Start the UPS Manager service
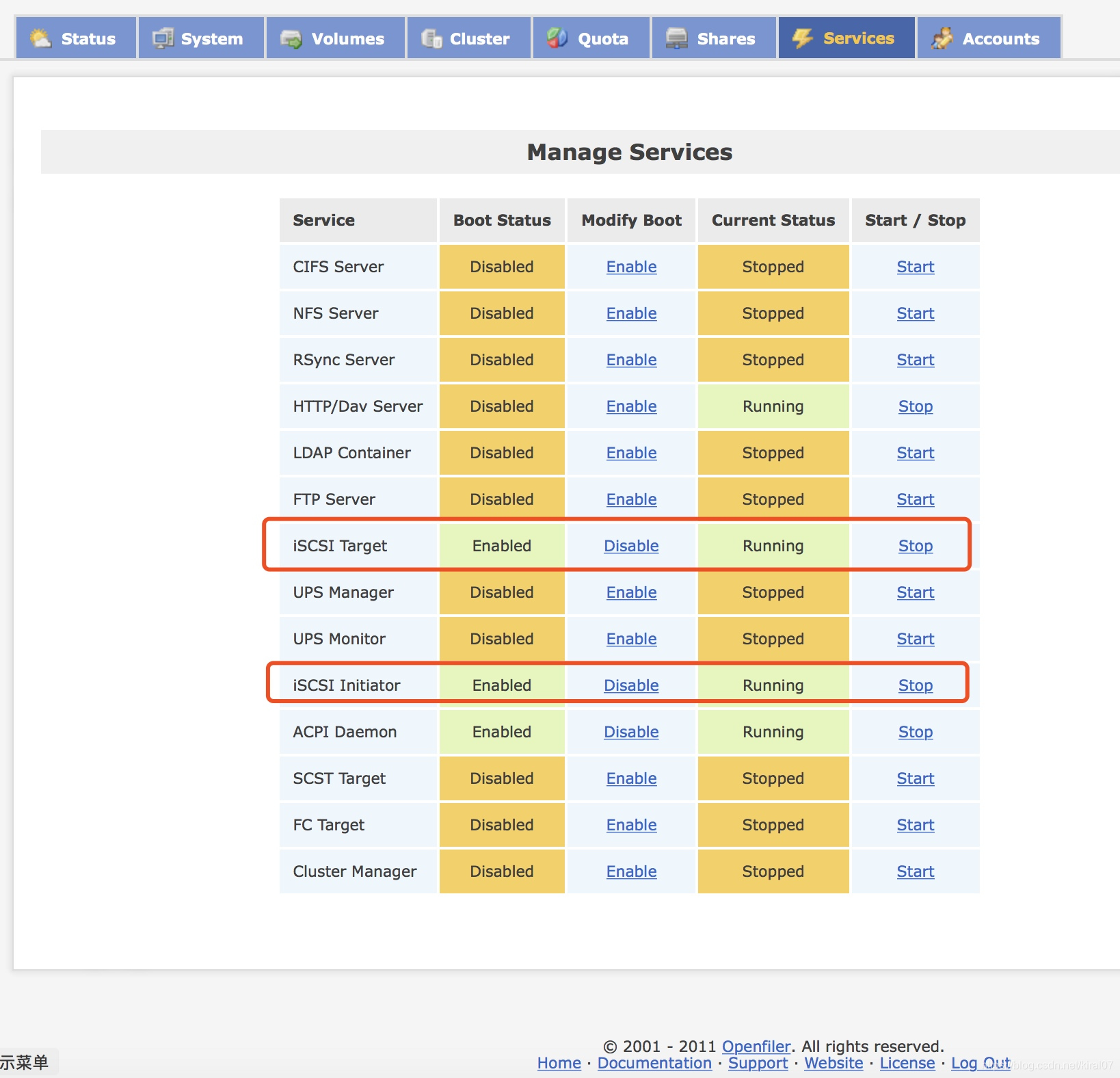The height and width of the screenshot is (1078, 1120). pos(916,592)
